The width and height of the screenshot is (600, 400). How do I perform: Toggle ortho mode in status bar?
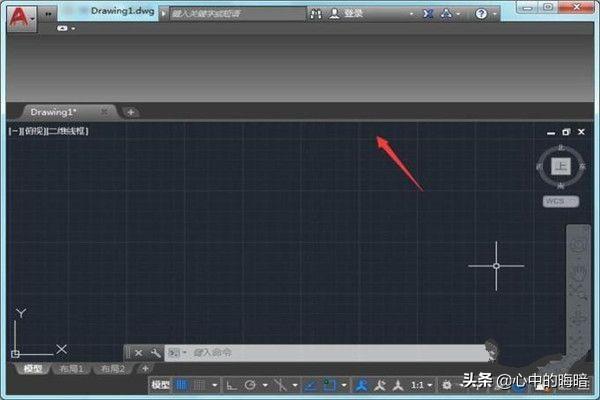(232, 385)
